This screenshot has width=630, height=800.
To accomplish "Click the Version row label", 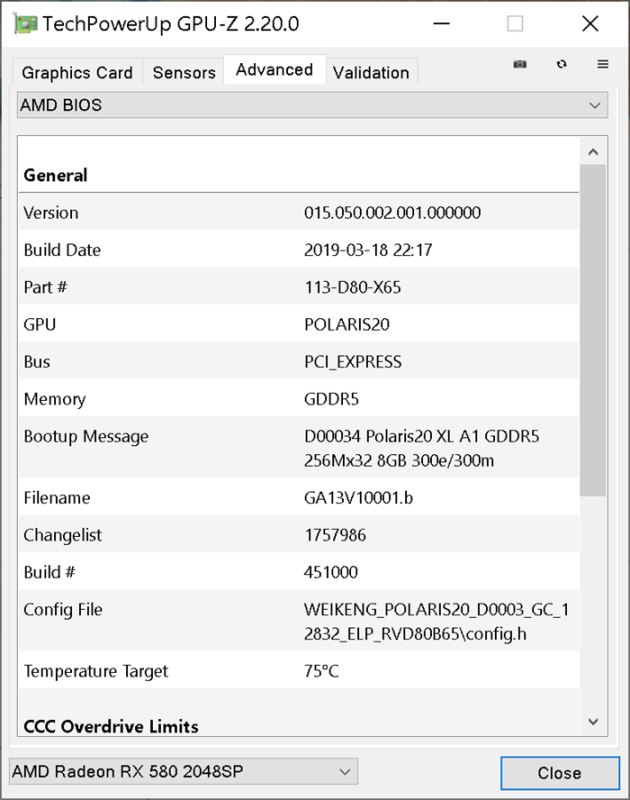I will pyautogui.click(x=51, y=213).
